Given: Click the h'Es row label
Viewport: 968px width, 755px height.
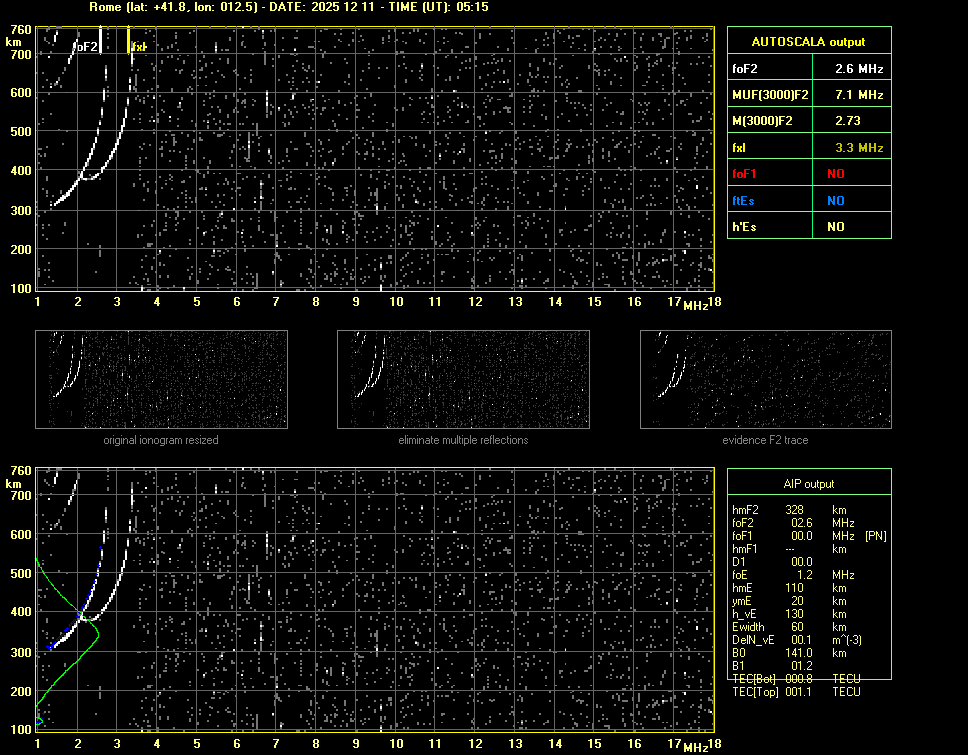Looking at the screenshot, I should click(745, 227).
